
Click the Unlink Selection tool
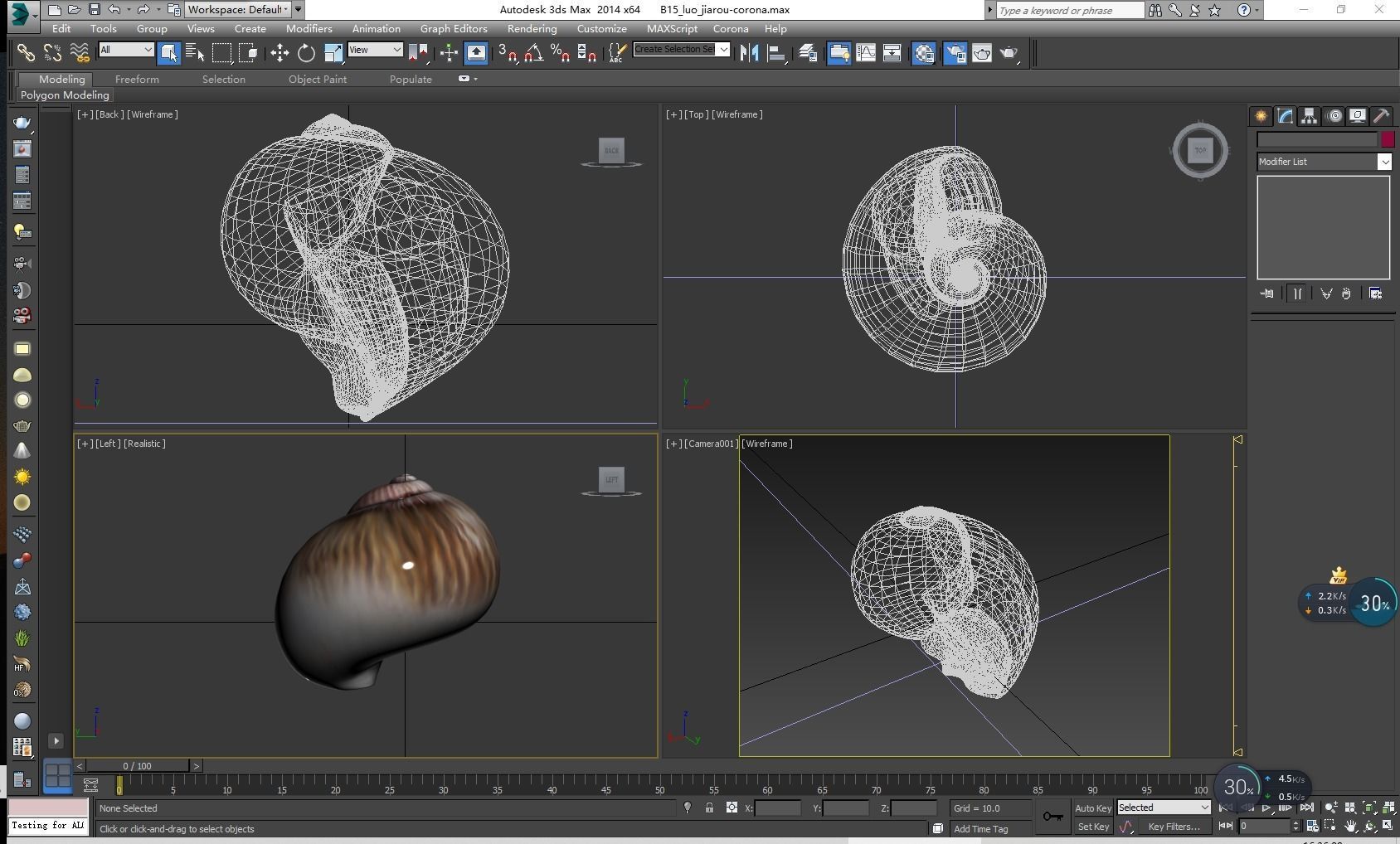52,53
